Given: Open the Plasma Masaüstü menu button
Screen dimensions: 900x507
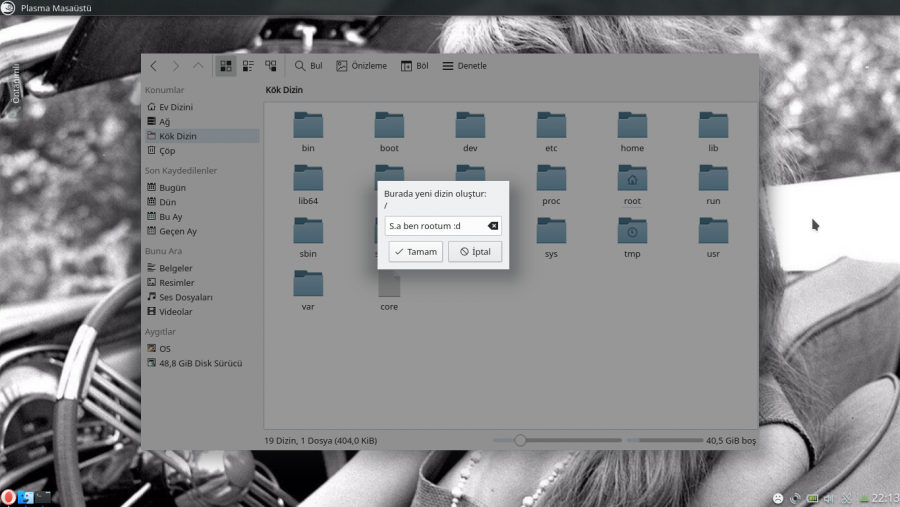Looking at the screenshot, I should pyautogui.click(x=7, y=7).
